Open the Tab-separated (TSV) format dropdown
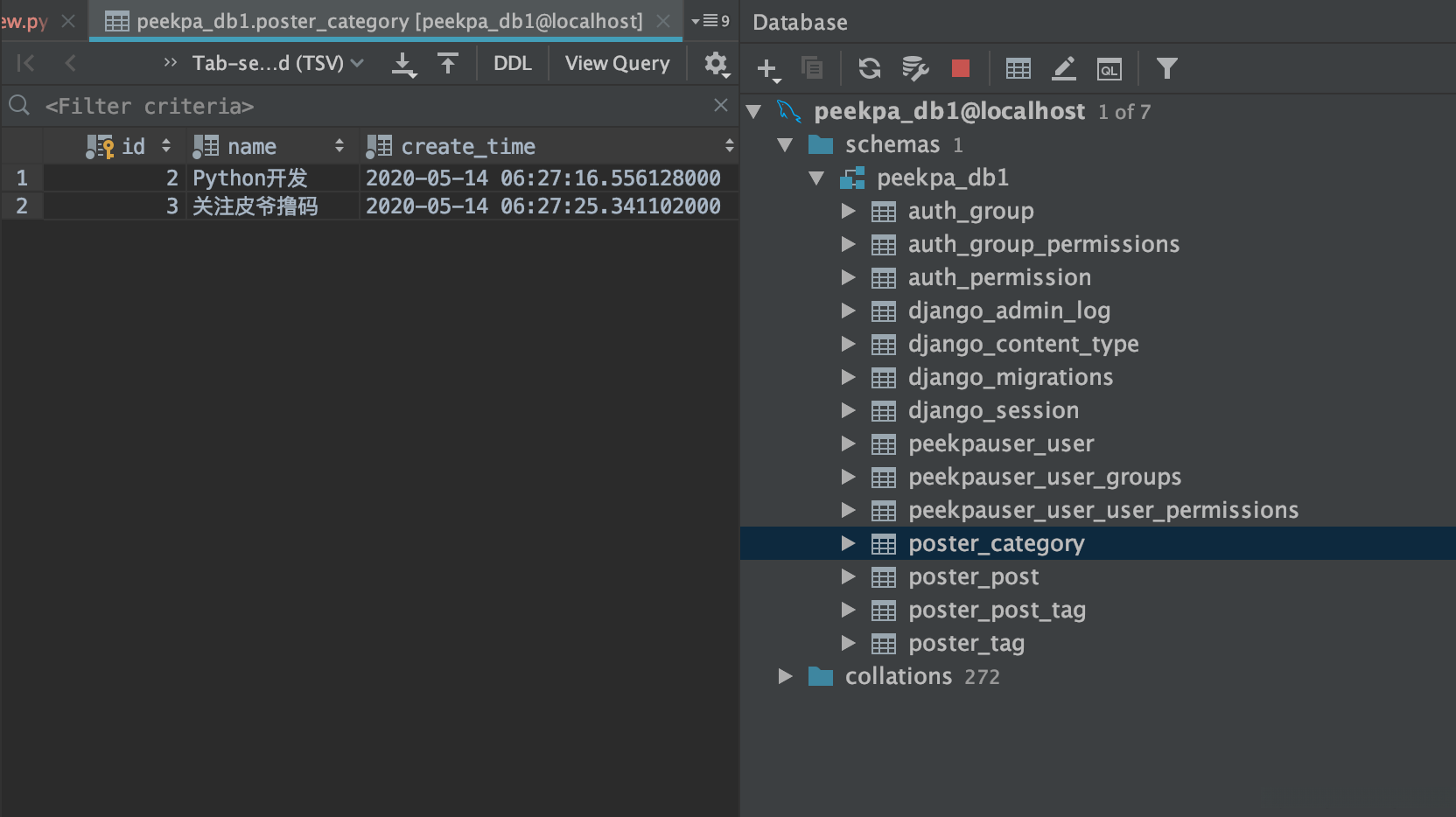The height and width of the screenshot is (817, 1456). [x=276, y=63]
